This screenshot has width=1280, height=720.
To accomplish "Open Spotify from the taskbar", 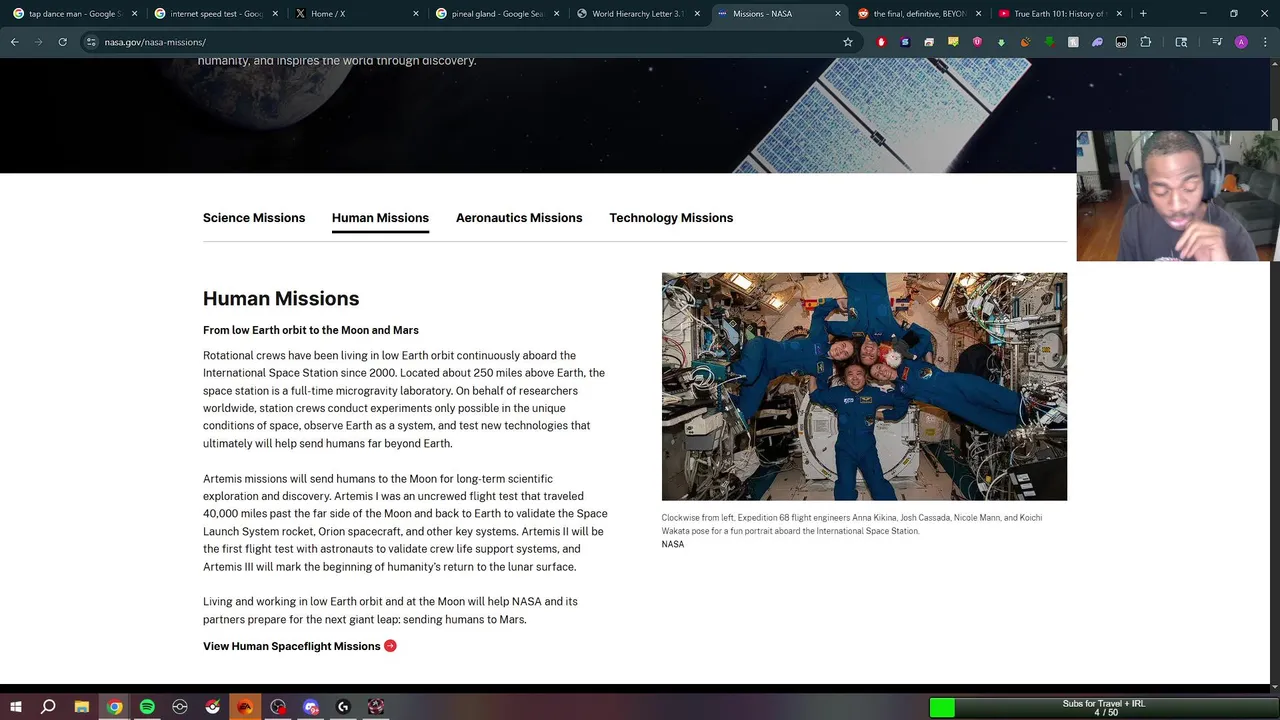I will [x=147, y=707].
